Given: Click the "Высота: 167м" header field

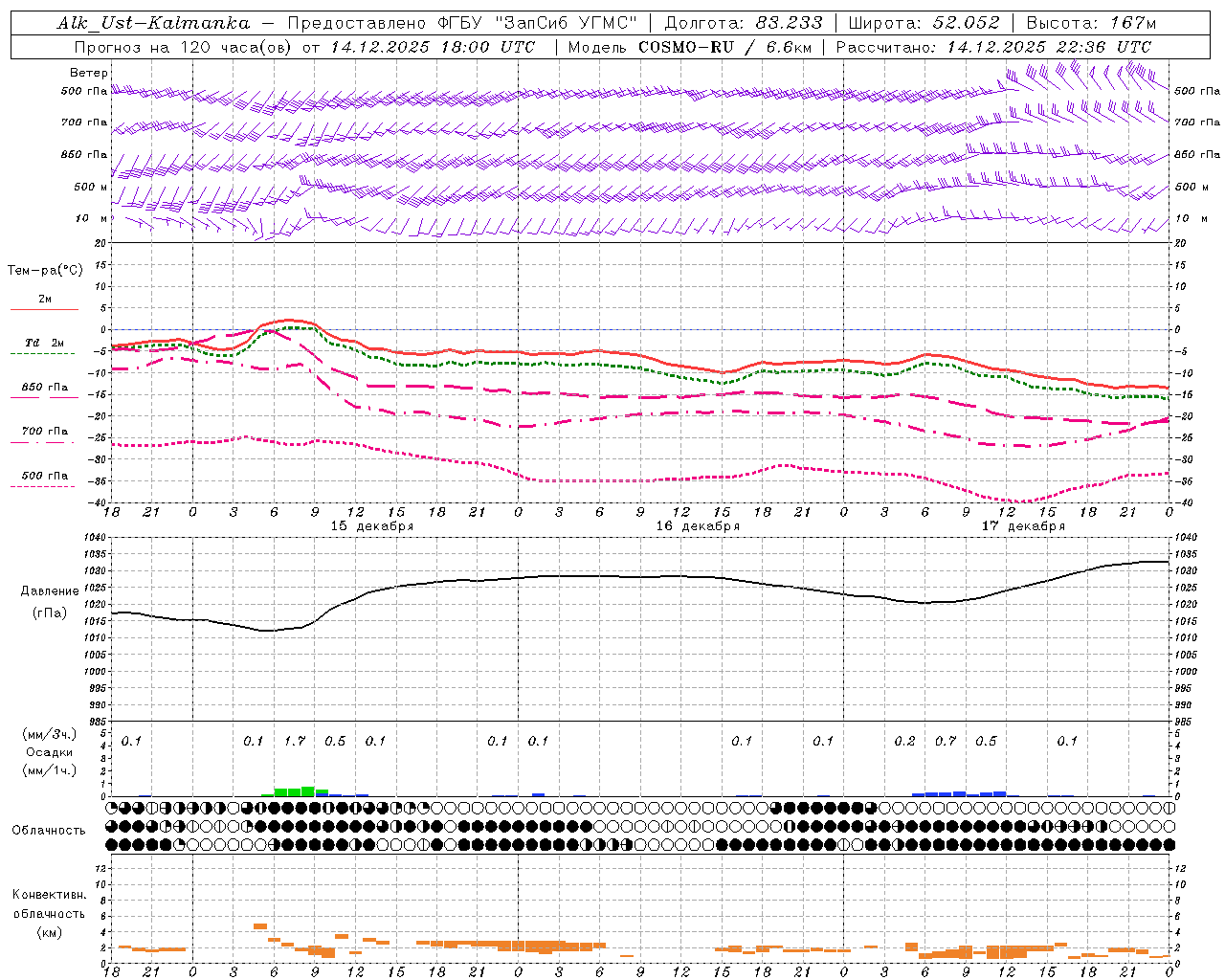Looking at the screenshot, I should [x=1091, y=23].
